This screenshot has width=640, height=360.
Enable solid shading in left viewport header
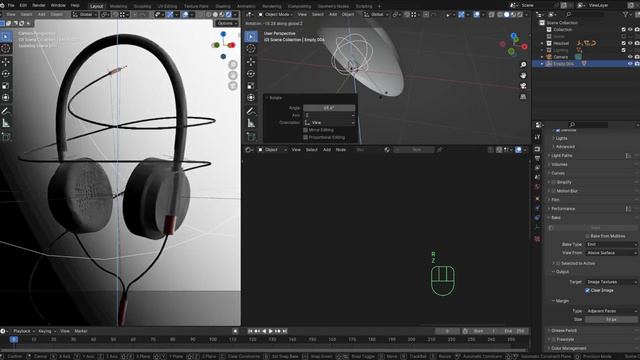coord(216,14)
